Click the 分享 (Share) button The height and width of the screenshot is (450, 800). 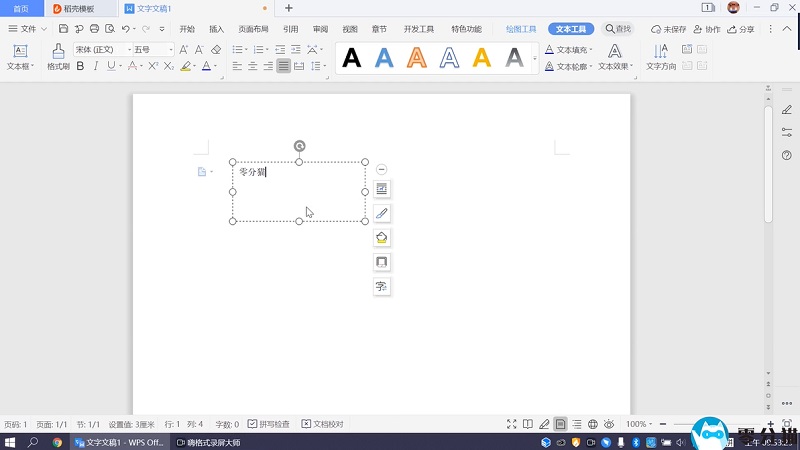tap(741, 29)
